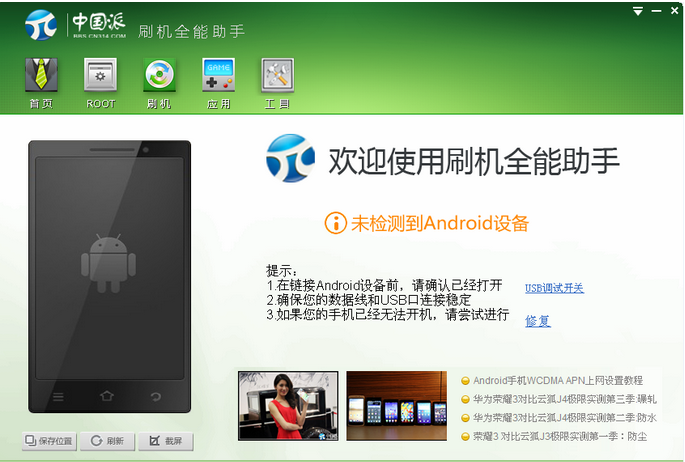Click the orange info warning icon
685x462 pixels.
335,223
